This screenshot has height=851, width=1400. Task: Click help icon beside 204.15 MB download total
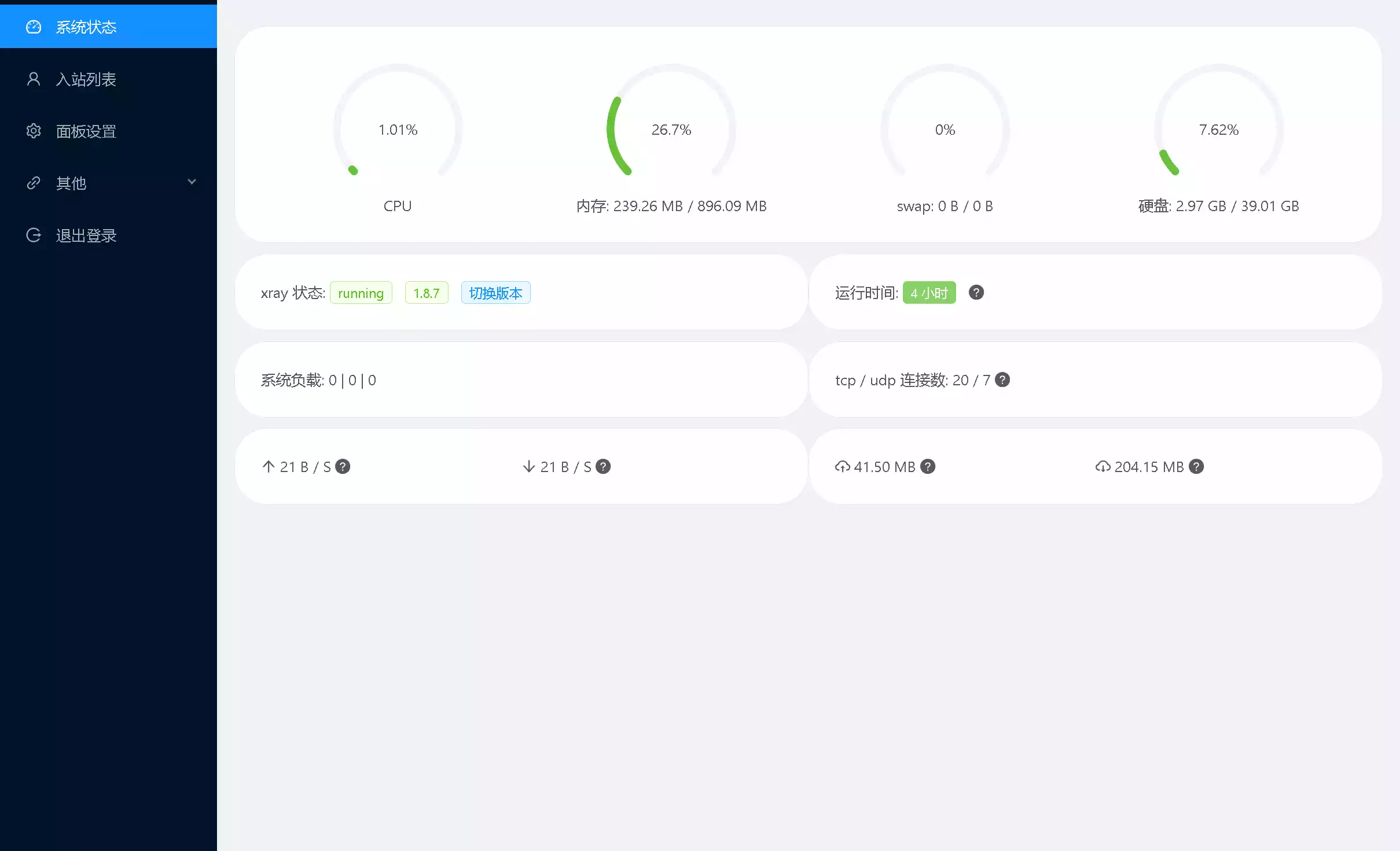(1196, 467)
